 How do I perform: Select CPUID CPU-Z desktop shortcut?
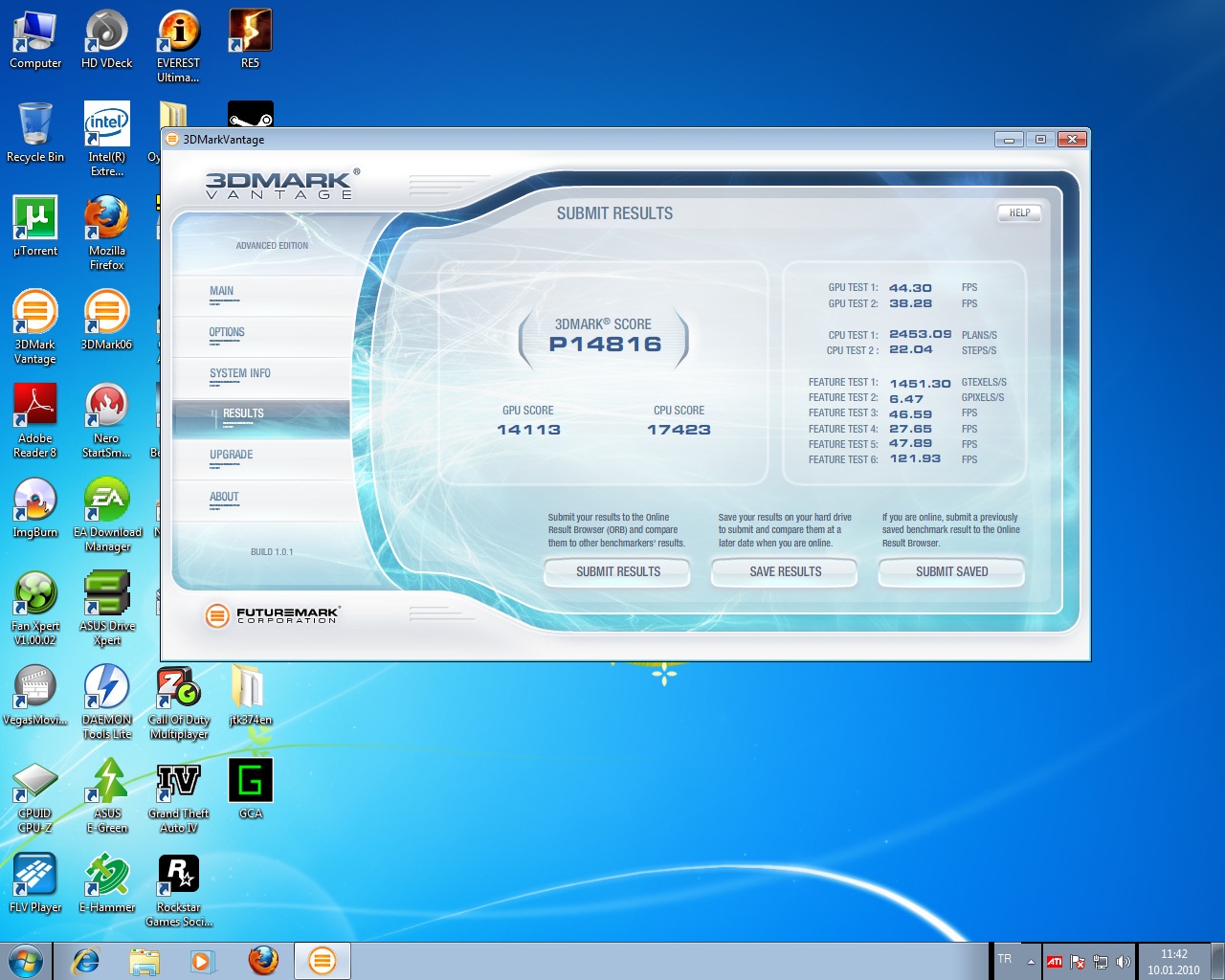coord(35,796)
